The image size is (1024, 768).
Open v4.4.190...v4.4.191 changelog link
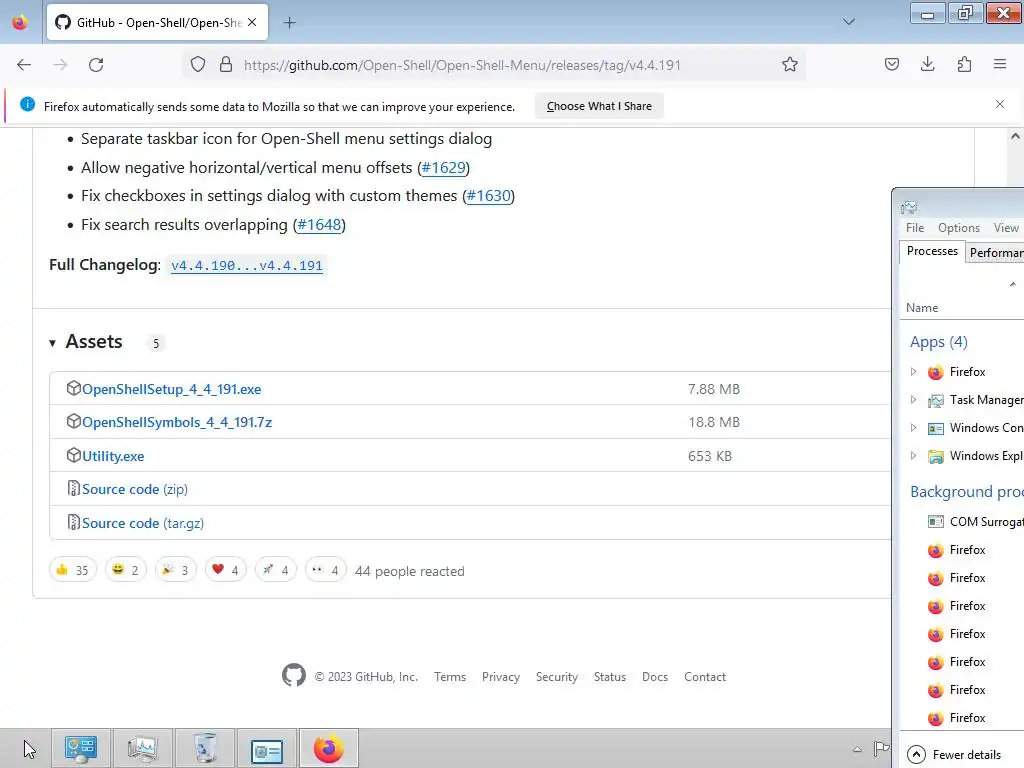pos(247,266)
